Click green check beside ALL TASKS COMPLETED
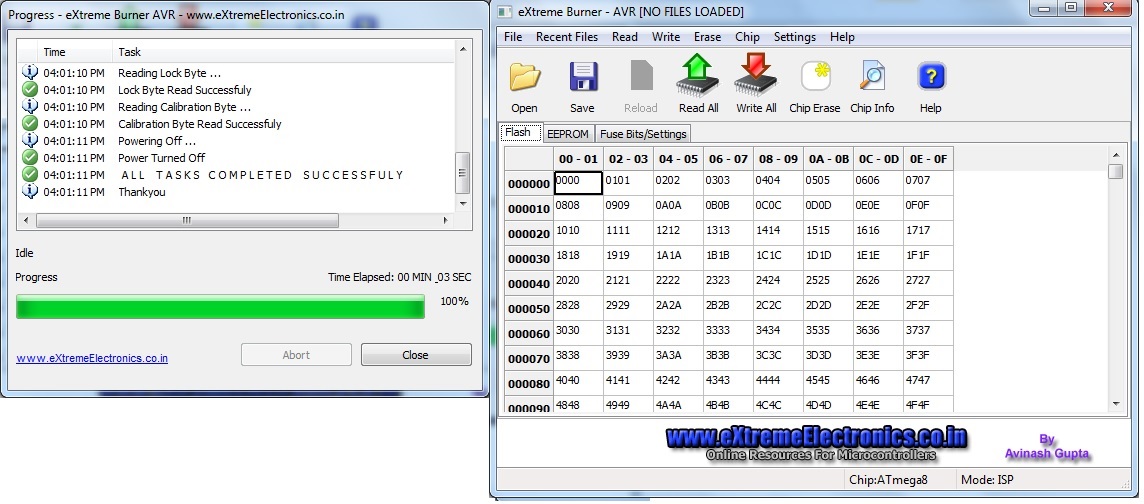The height and width of the screenshot is (504, 1144). point(30,174)
